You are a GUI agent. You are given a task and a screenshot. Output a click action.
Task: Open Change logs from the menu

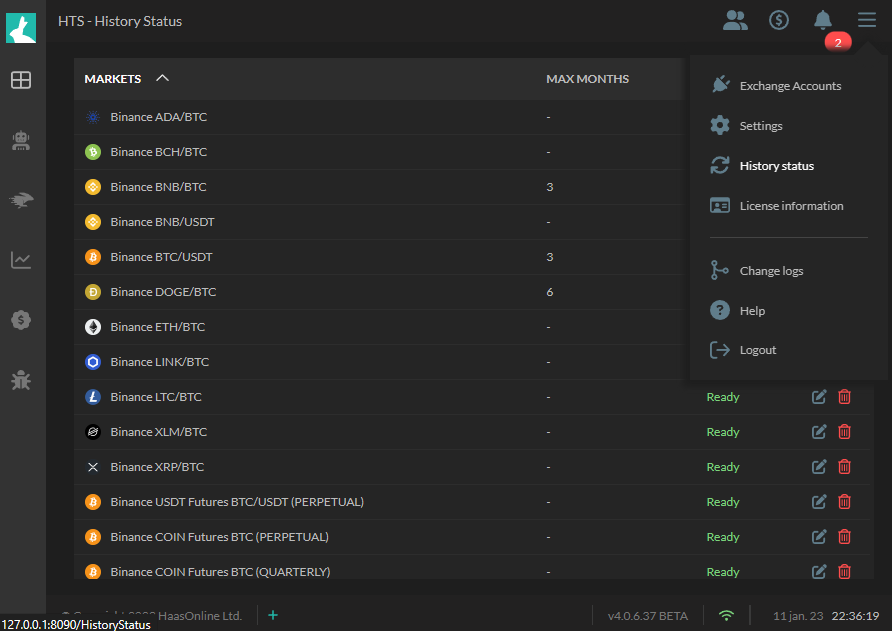tap(771, 270)
